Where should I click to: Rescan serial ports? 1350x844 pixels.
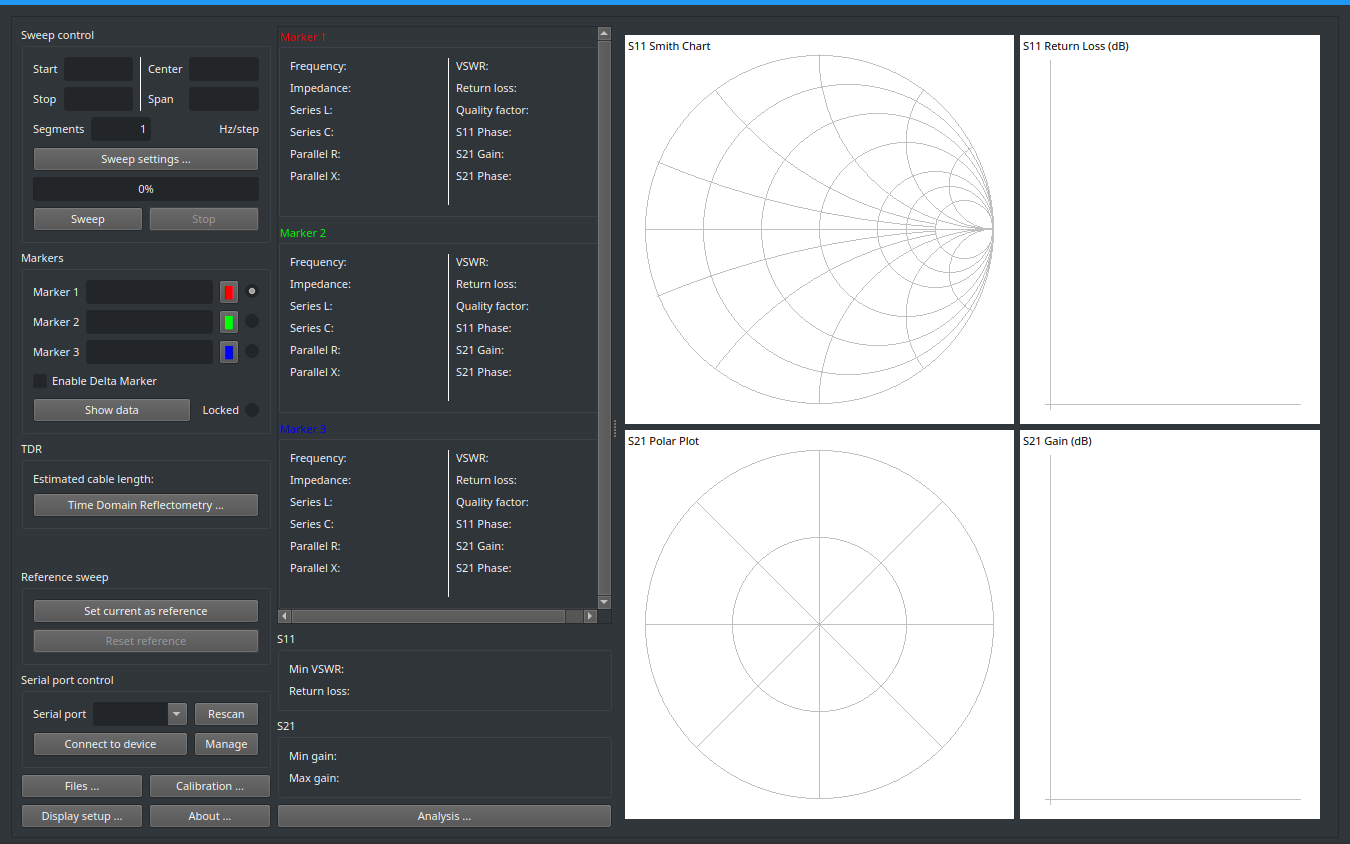(x=226, y=714)
